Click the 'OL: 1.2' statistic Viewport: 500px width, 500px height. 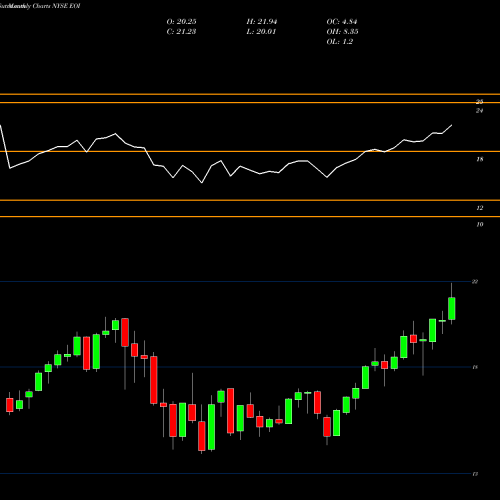coord(340,42)
